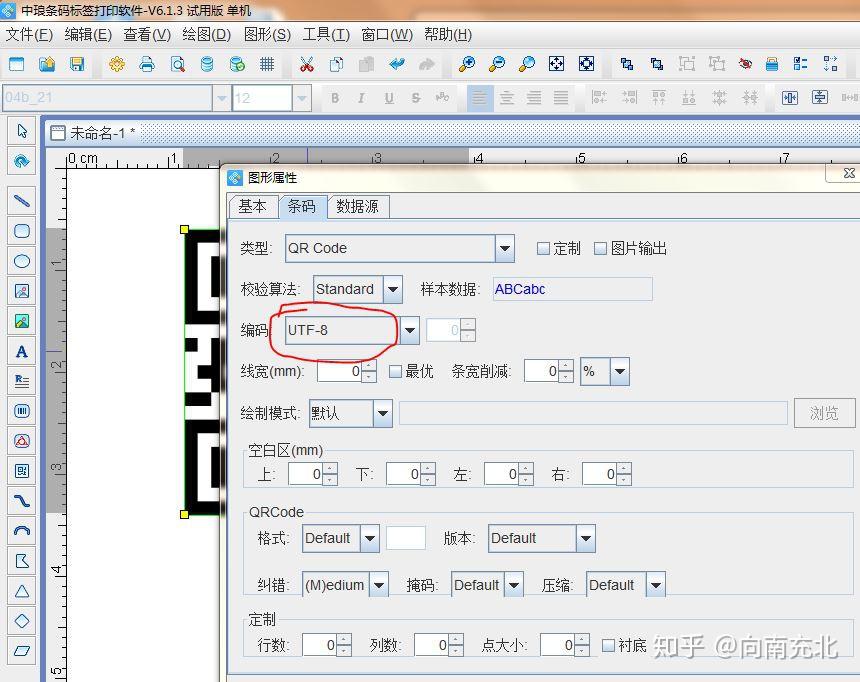Open the 工具(T) menu
Image resolution: width=860 pixels, height=682 pixels.
click(x=326, y=35)
